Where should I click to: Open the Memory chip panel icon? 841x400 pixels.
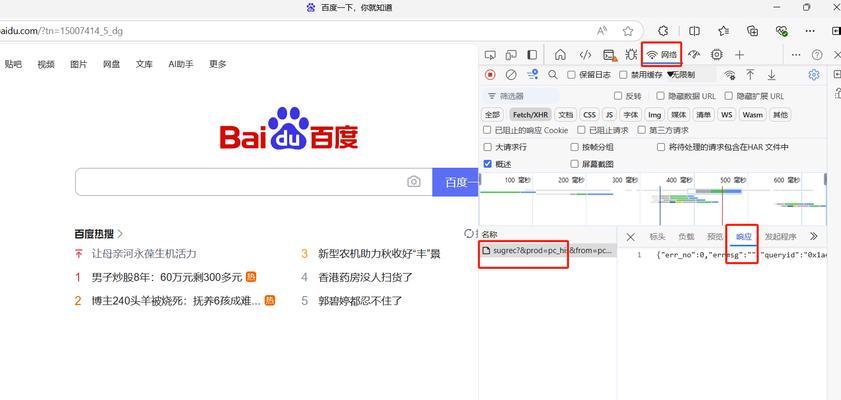(717, 55)
